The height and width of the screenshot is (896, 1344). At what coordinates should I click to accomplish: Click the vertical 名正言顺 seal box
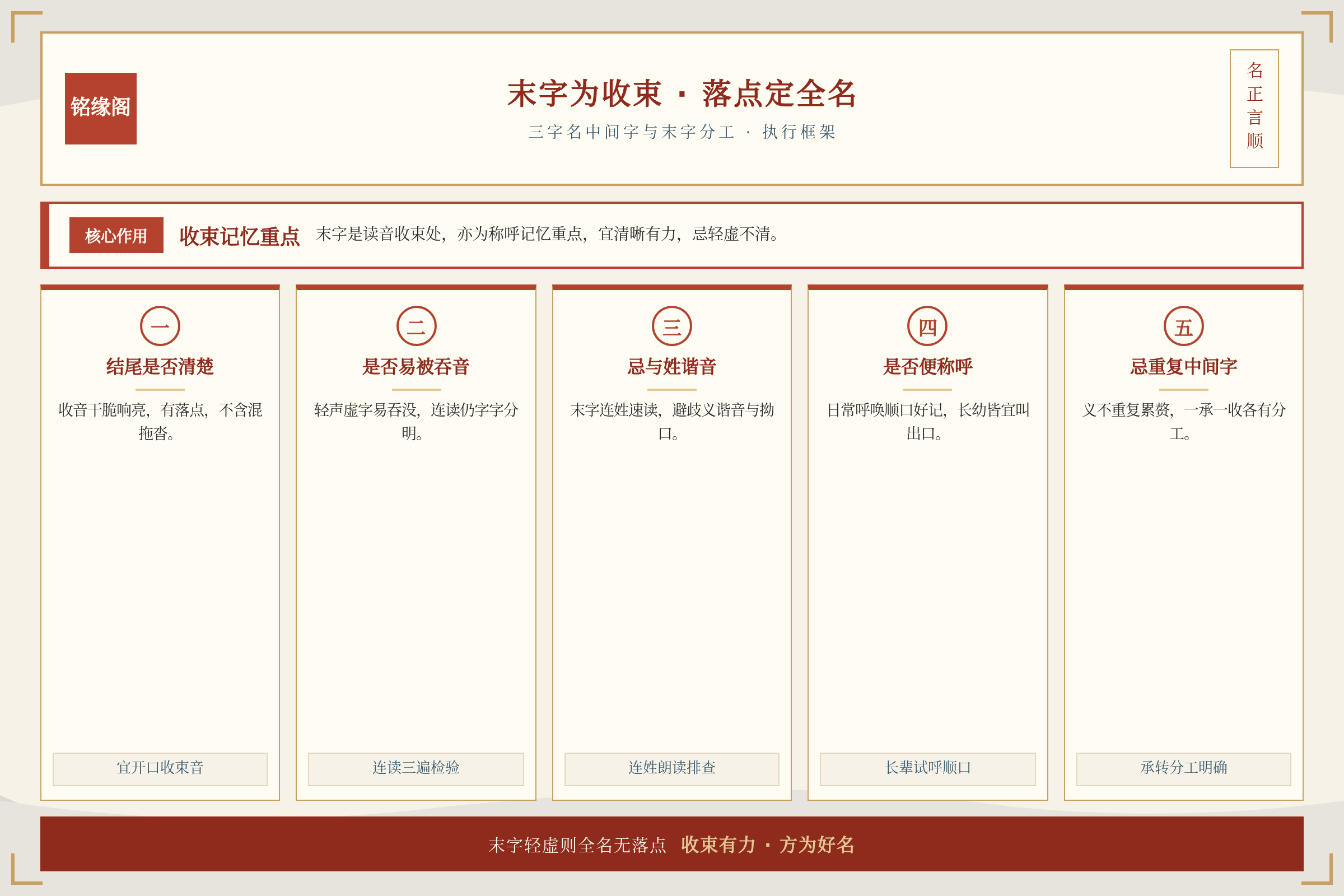point(1254,109)
